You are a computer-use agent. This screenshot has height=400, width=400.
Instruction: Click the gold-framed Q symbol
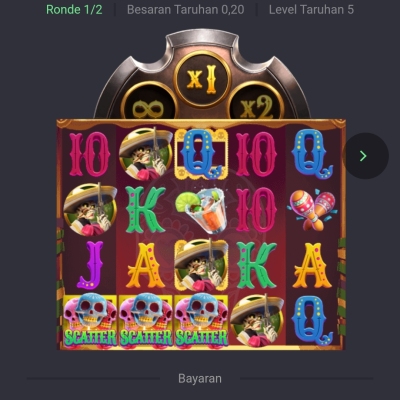coord(201,154)
